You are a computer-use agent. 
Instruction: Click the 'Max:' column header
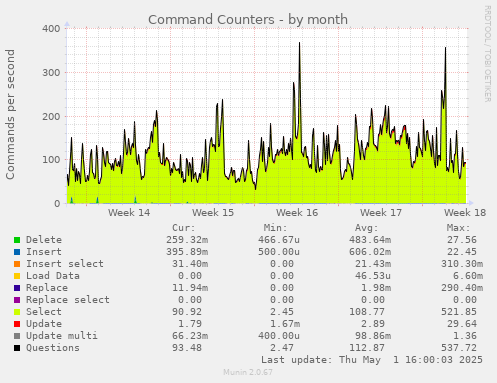point(458,228)
